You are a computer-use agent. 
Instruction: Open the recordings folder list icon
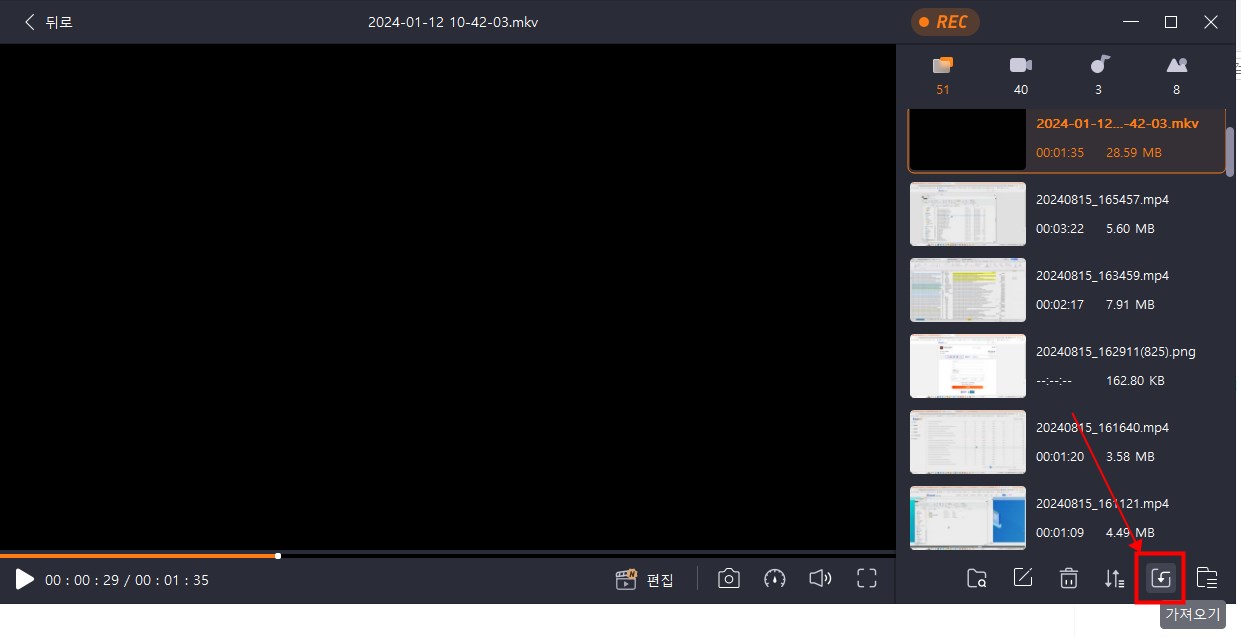pos(1207,578)
